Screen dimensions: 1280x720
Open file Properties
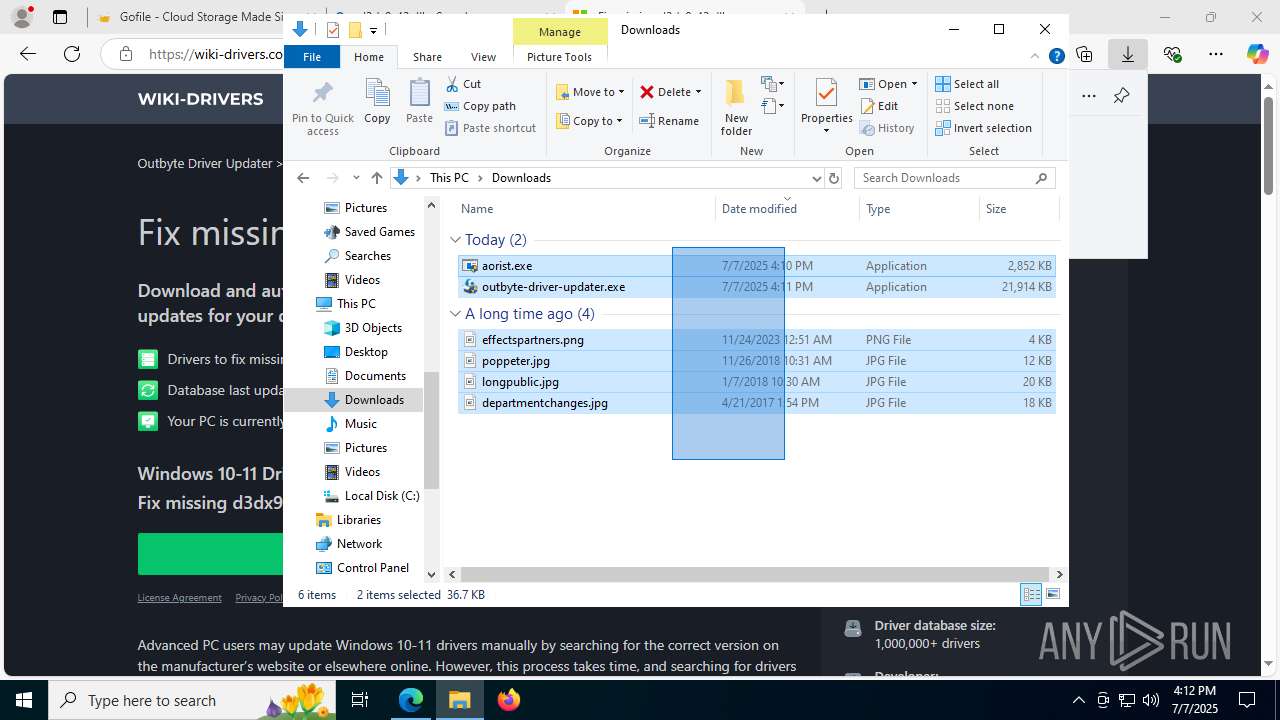tap(826, 105)
